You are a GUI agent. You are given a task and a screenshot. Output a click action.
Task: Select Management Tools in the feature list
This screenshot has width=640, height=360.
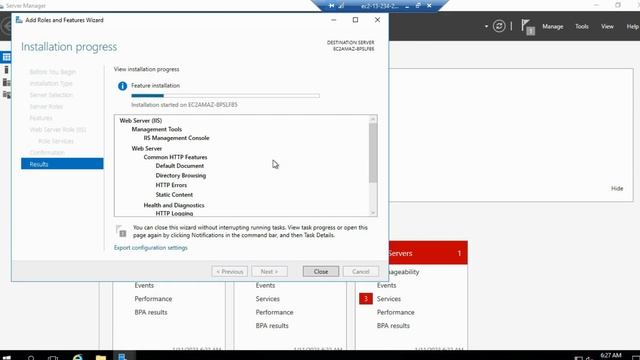click(x=157, y=129)
